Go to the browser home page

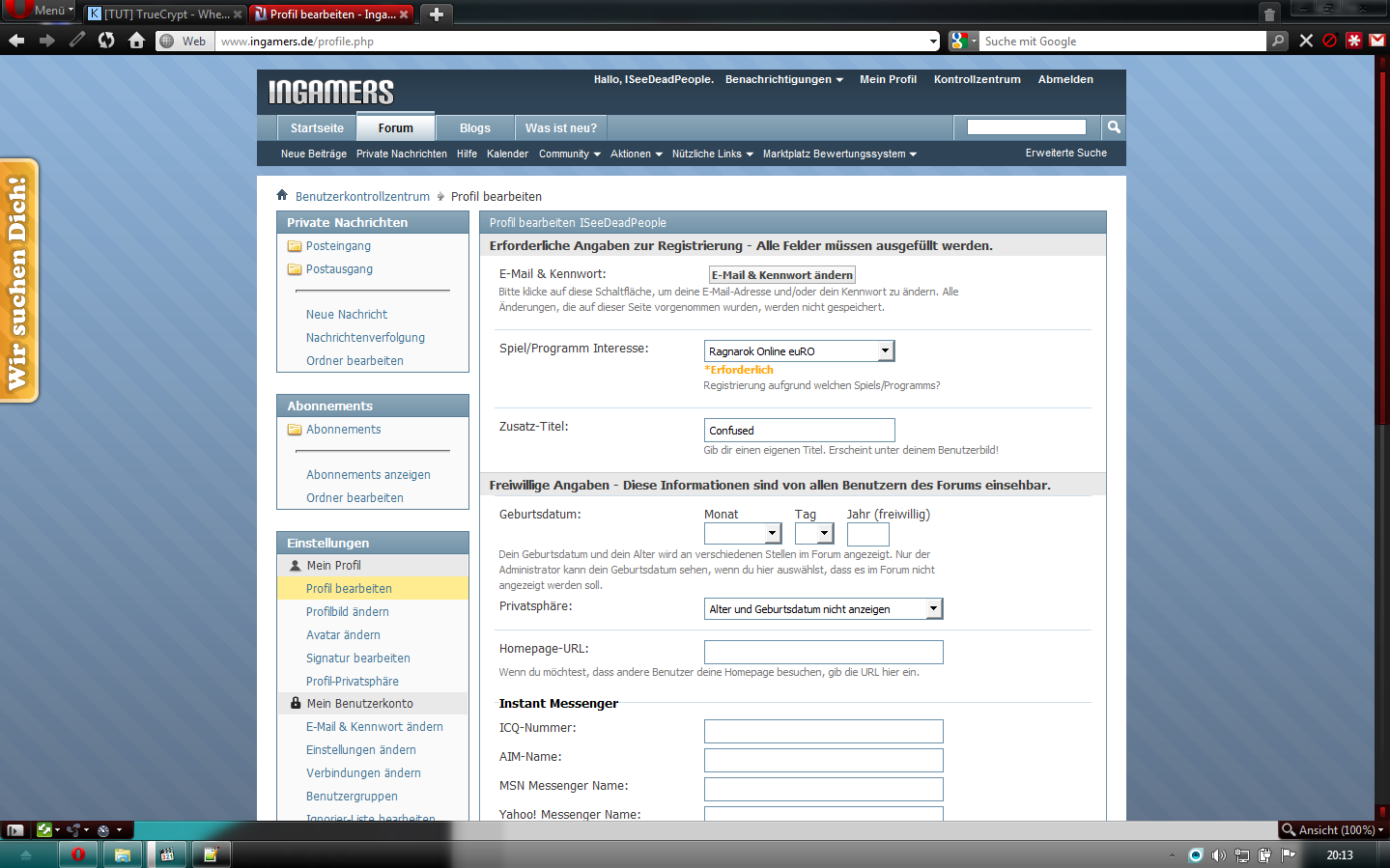point(136,41)
